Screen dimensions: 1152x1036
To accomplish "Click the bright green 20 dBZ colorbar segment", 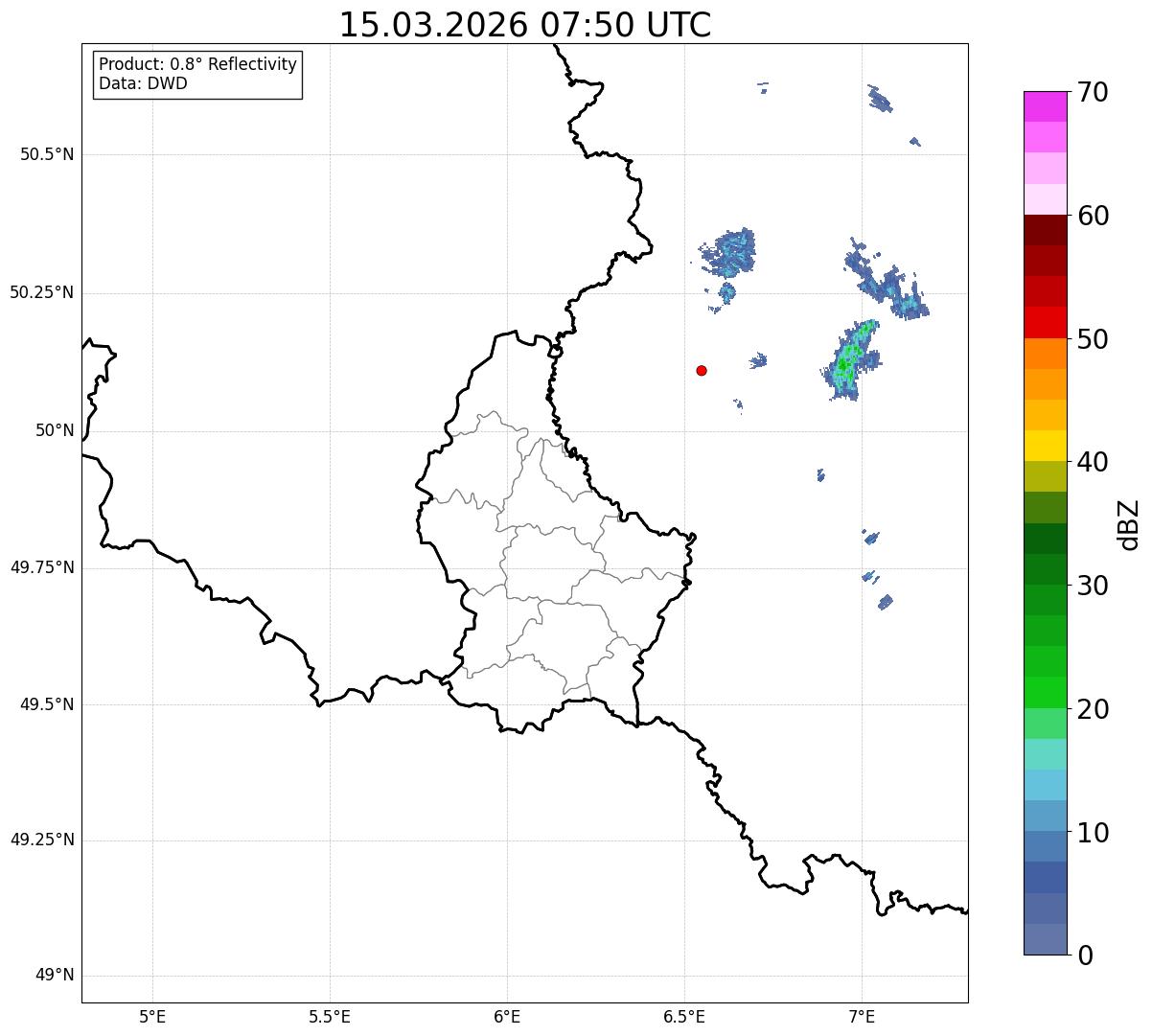I will [x=1046, y=693].
